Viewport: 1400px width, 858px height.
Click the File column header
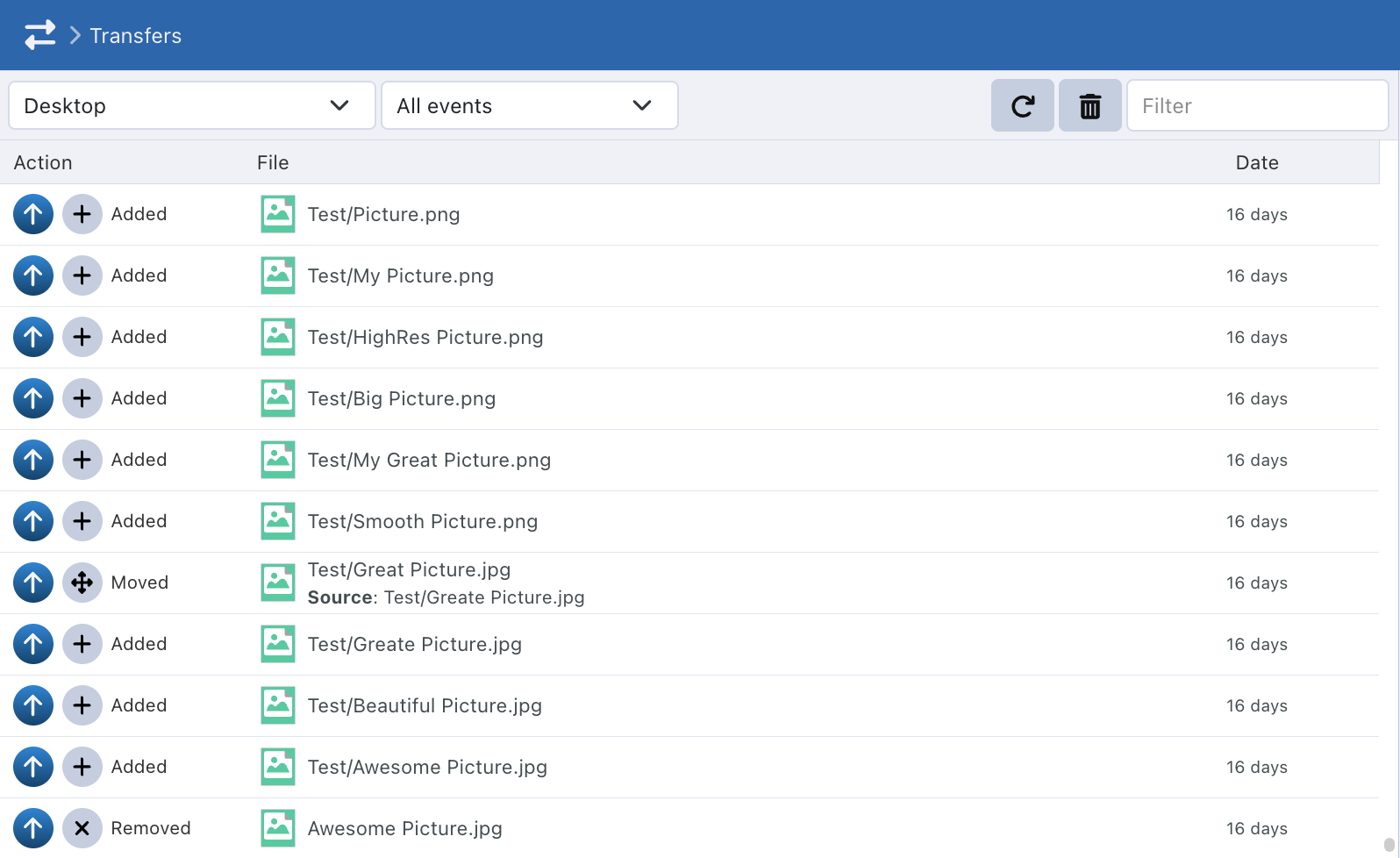273,162
